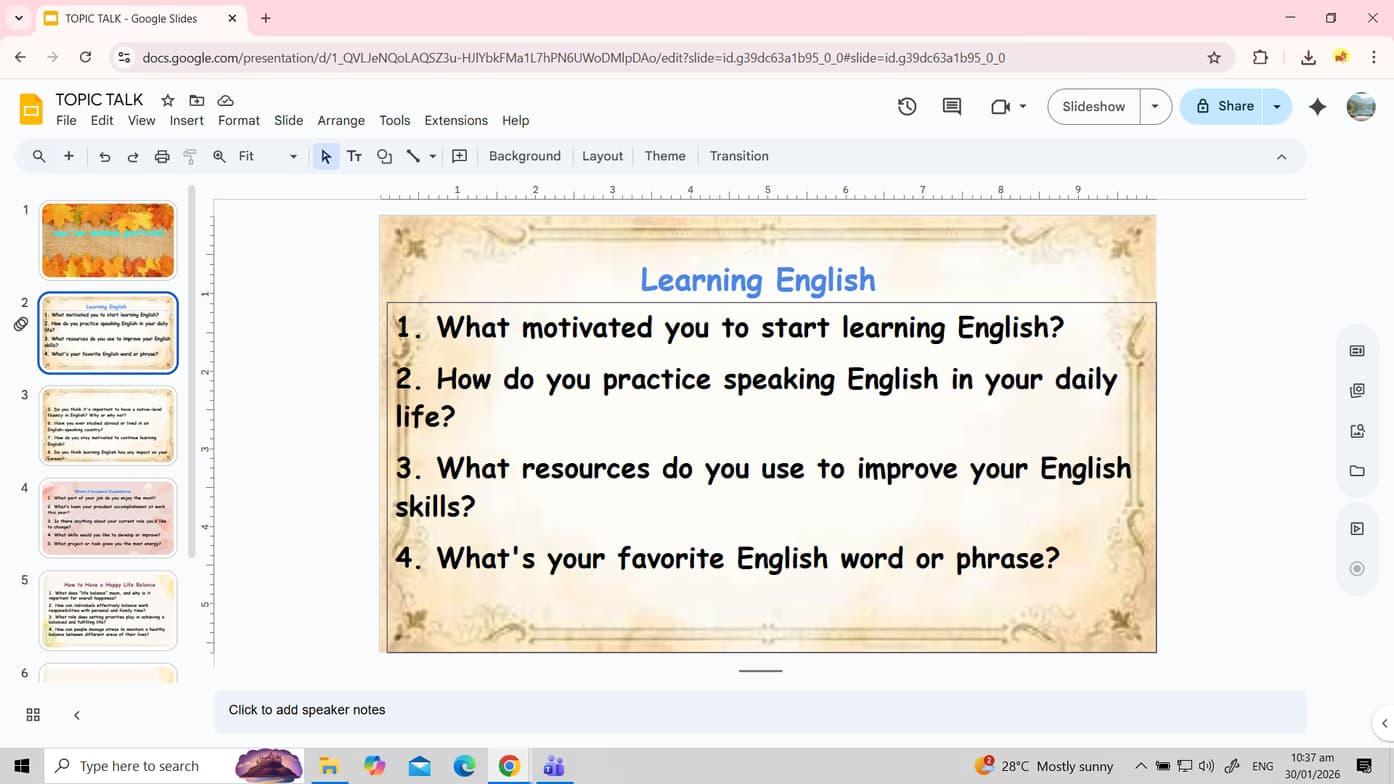Use the Paint format tool
Viewport: 1394px width, 784px height.
pyautogui.click(x=189, y=156)
